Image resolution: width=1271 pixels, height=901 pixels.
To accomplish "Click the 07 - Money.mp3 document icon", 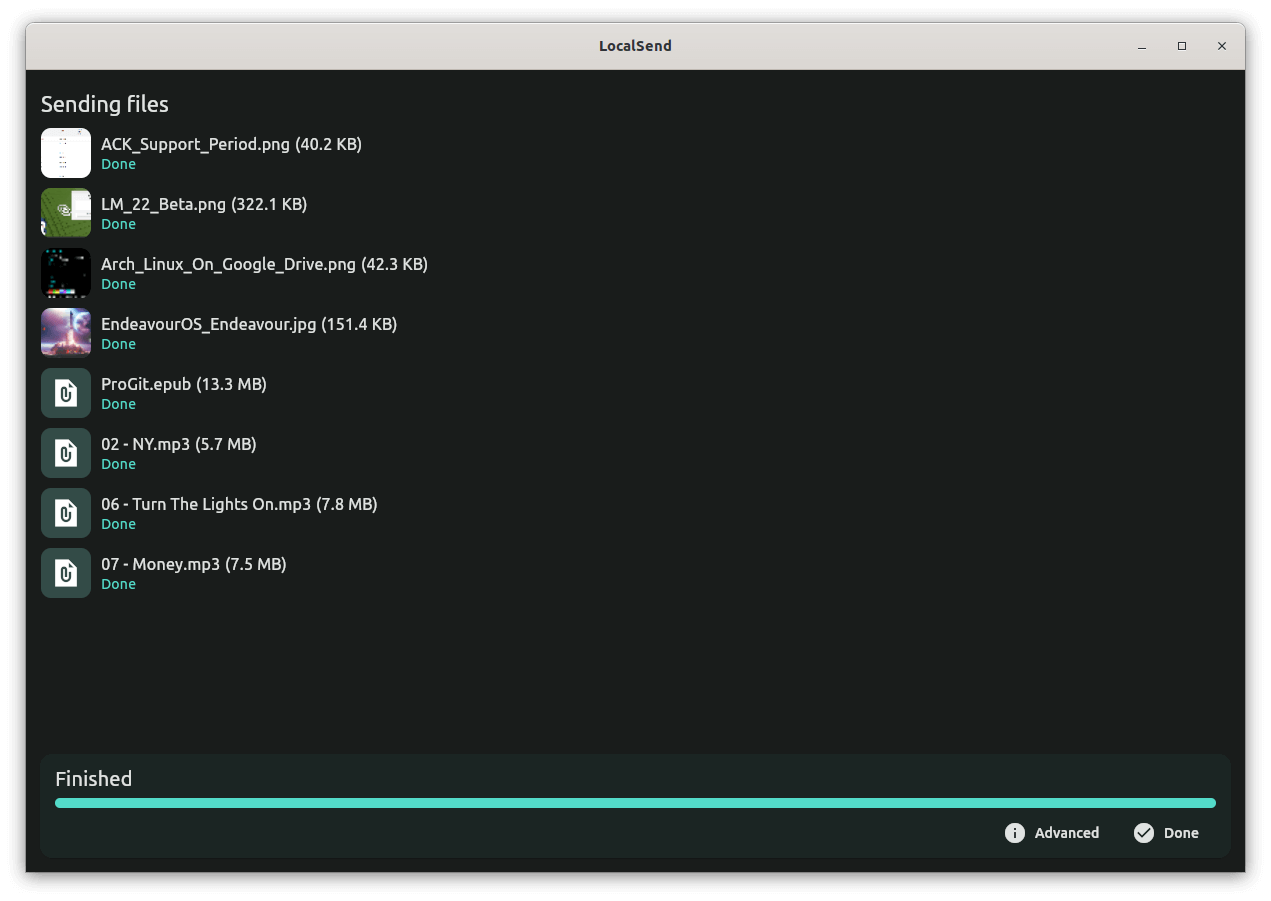I will (x=65, y=572).
